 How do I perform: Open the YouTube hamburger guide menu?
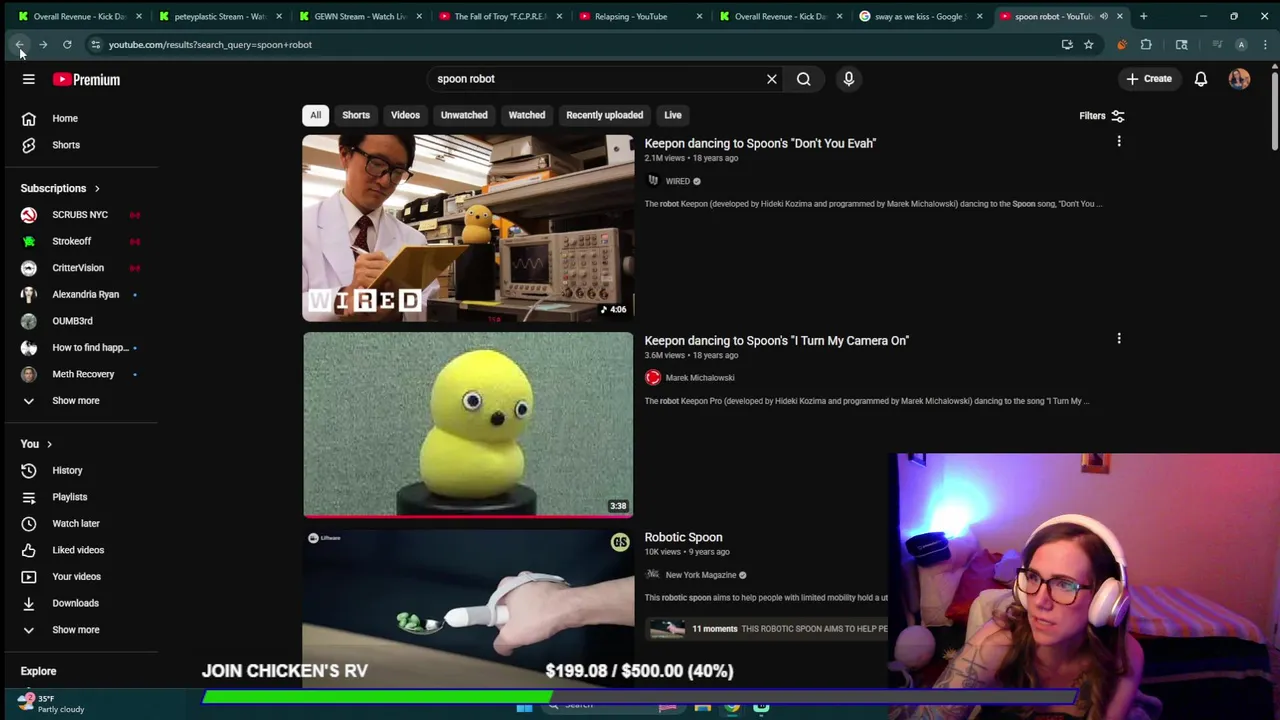tap(28, 79)
